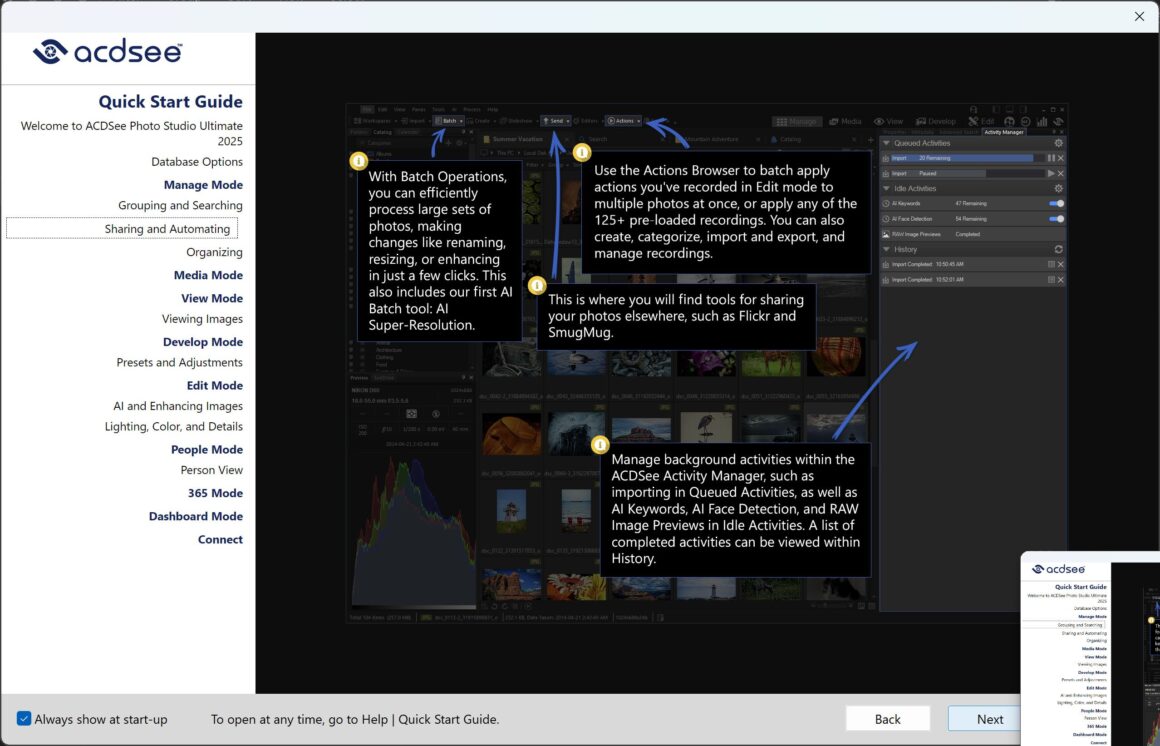This screenshot has width=1160, height=746.
Task: Pause the Import 20 Remaining activity
Action: [1051, 158]
